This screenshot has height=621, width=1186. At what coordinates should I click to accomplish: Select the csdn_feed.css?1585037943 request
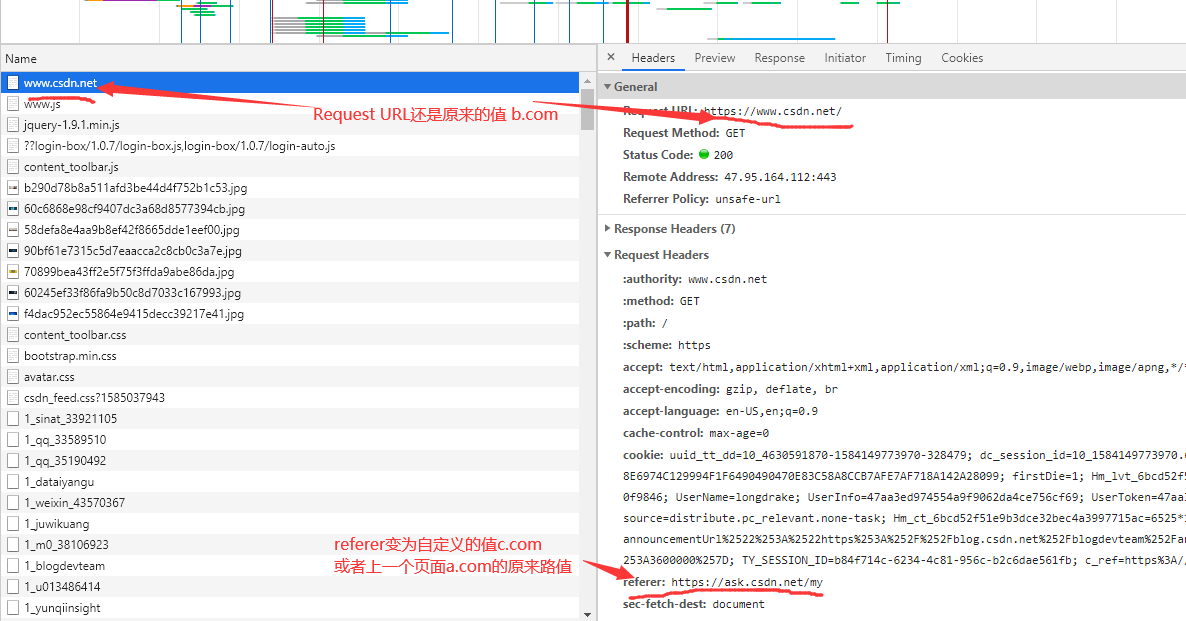(290, 398)
